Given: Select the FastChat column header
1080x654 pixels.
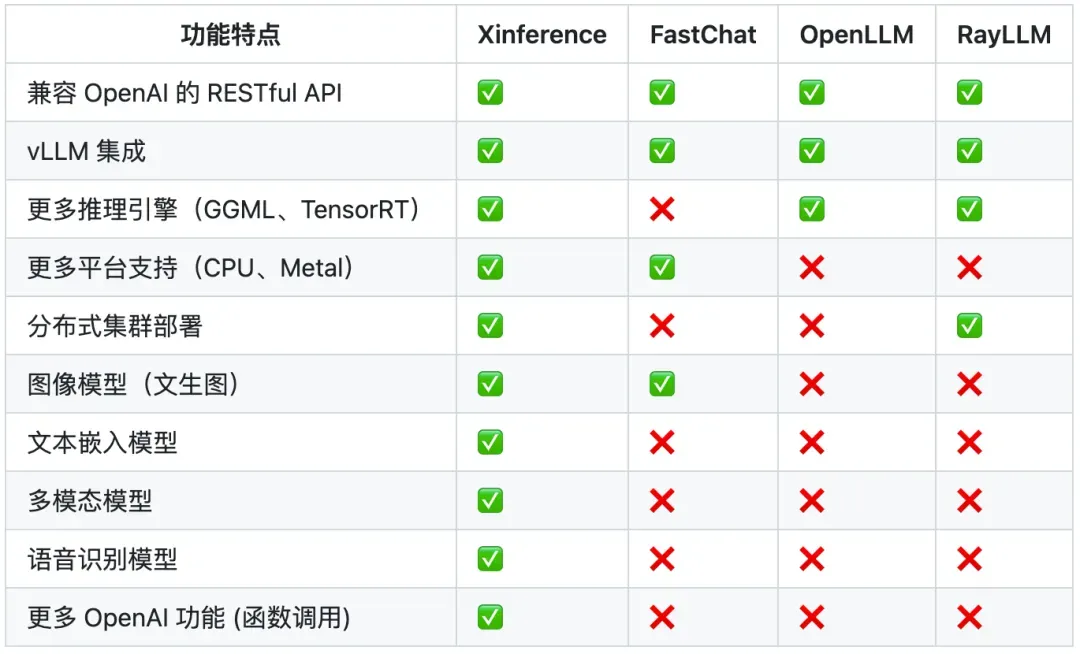Looking at the screenshot, I should point(703,35).
